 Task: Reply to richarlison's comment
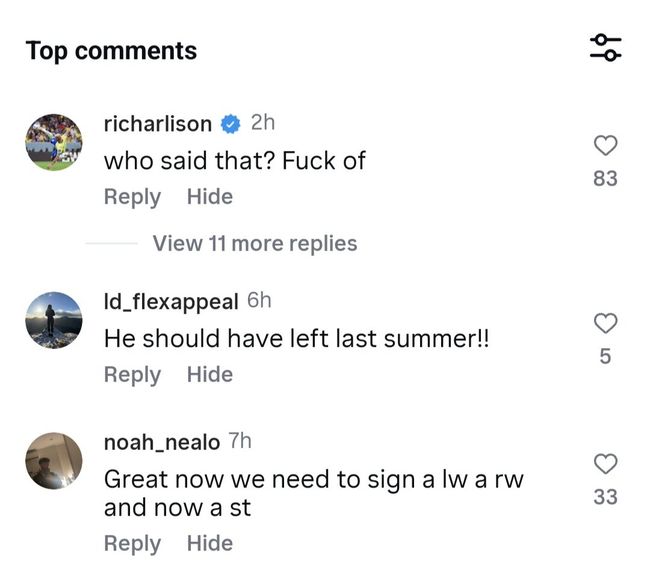(x=132, y=197)
